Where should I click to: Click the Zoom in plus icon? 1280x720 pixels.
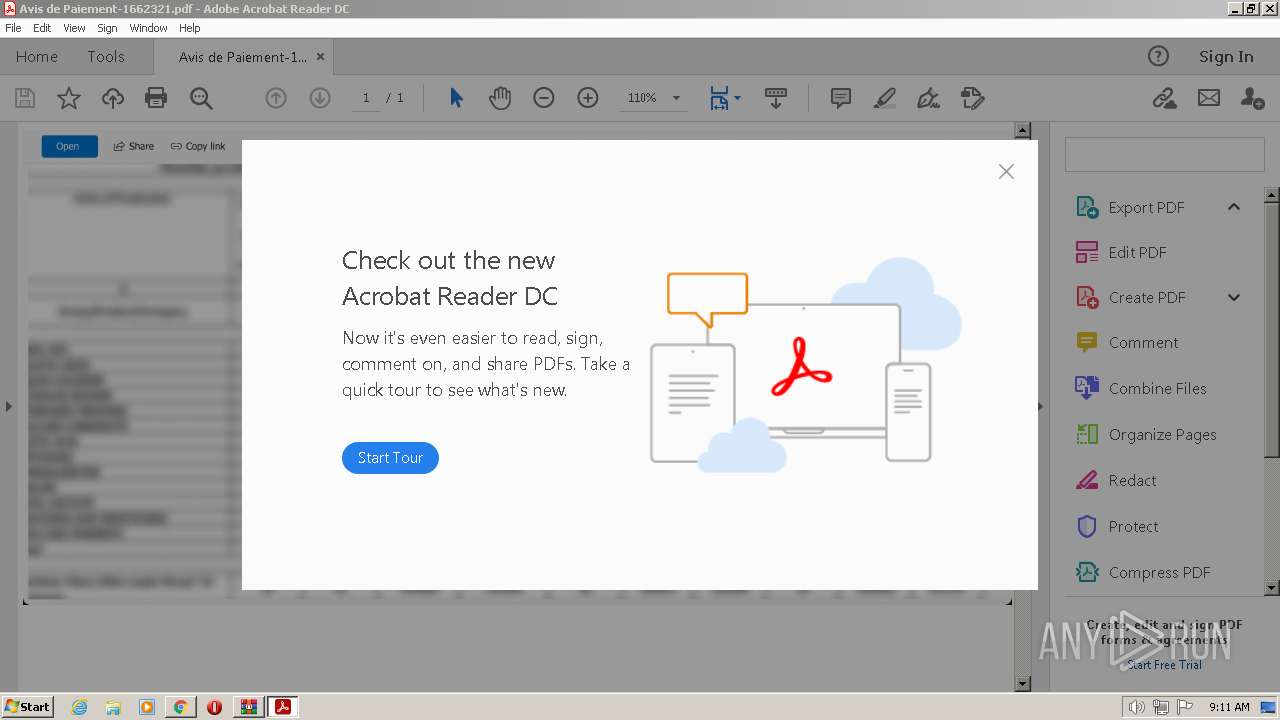[588, 98]
